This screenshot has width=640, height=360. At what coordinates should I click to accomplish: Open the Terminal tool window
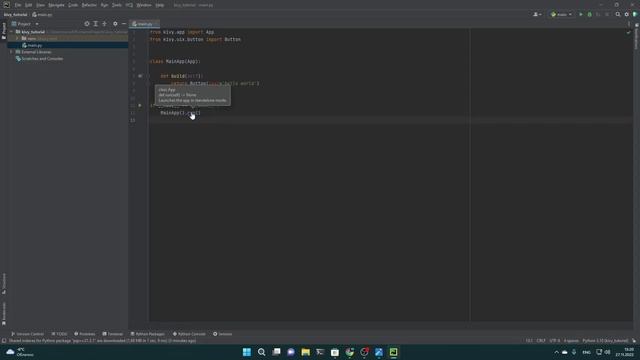pyautogui.click(x=112, y=334)
